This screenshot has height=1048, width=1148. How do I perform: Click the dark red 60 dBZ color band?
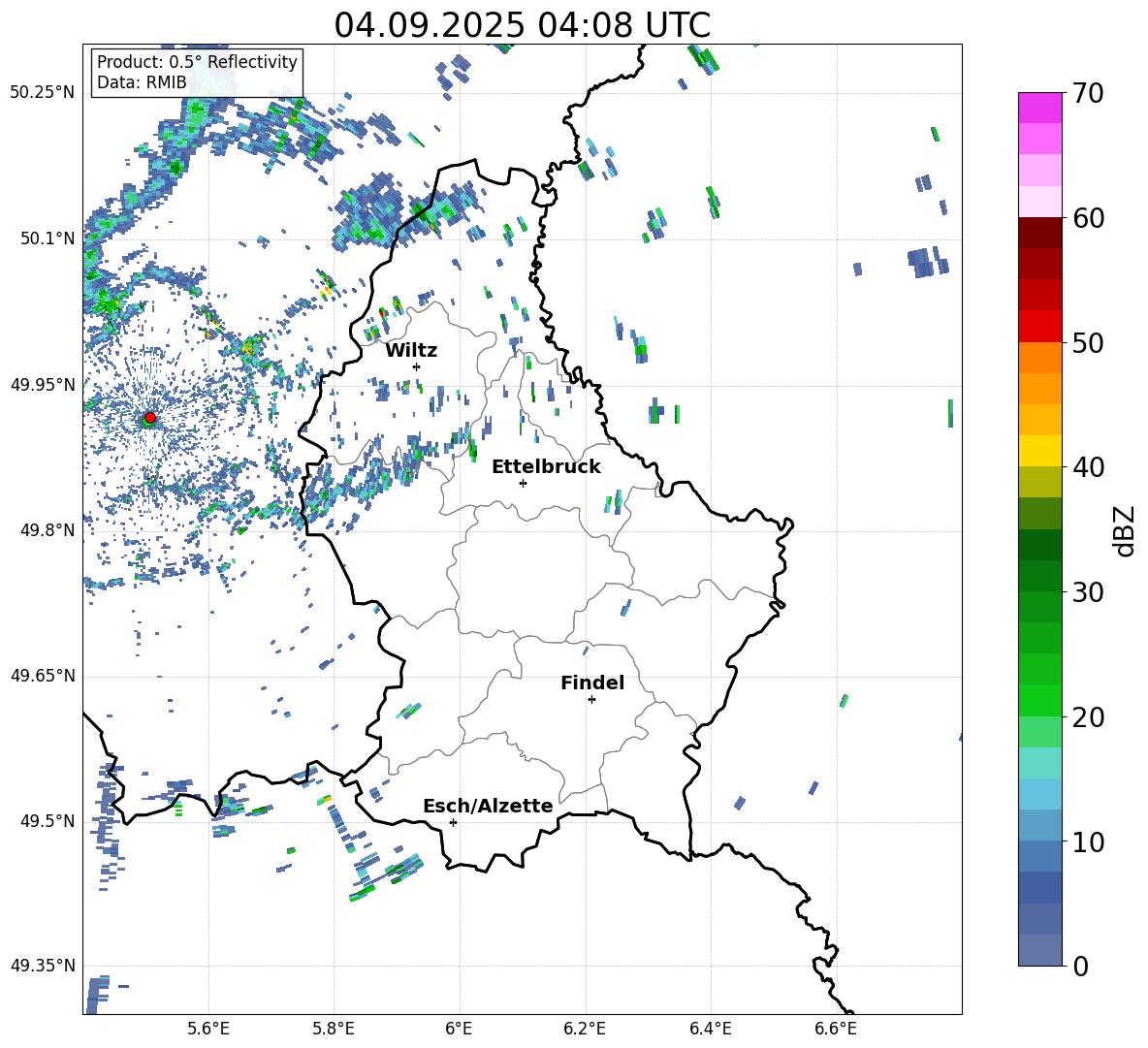click(1039, 233)
